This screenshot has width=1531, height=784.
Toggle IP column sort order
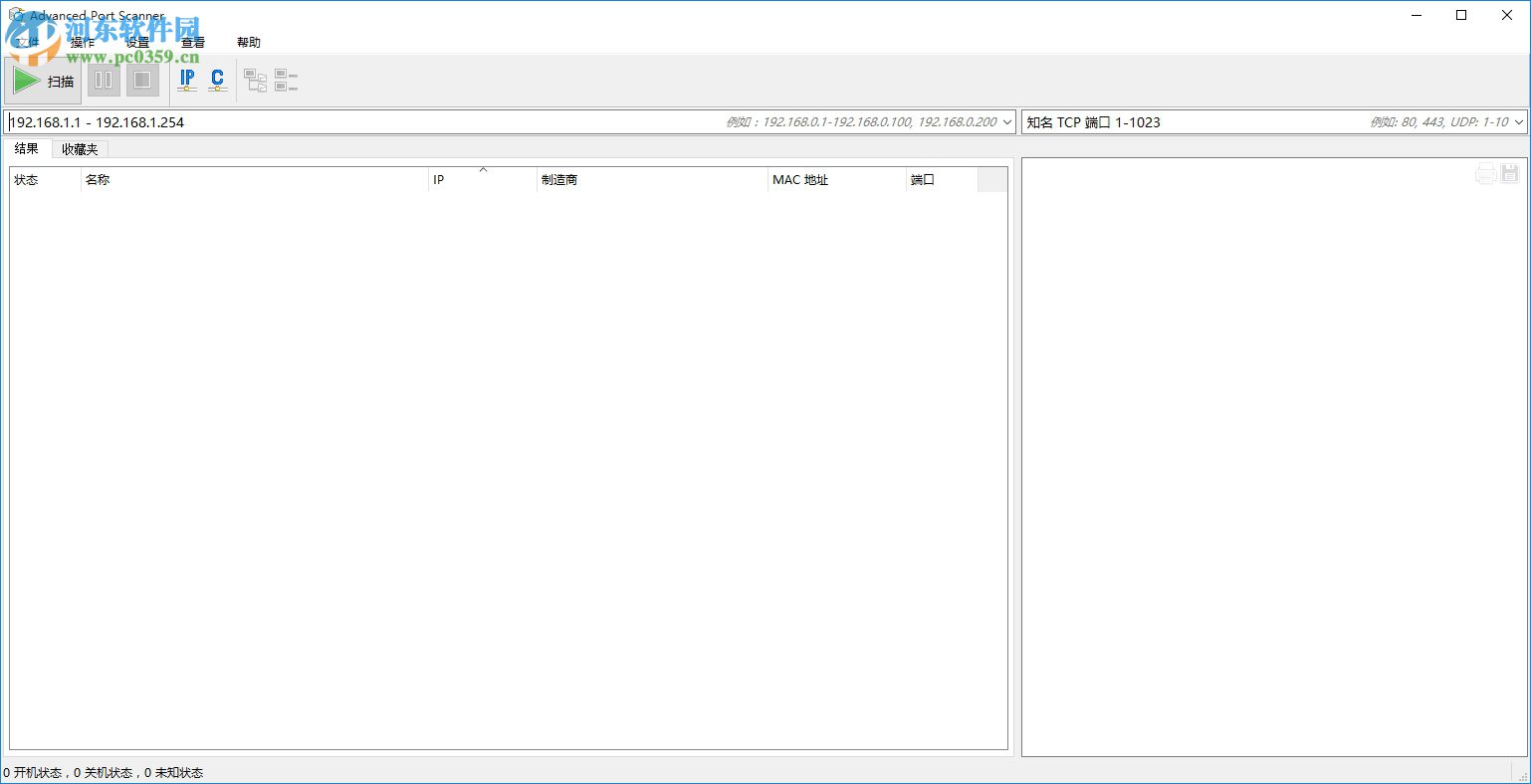pos(438,180)
